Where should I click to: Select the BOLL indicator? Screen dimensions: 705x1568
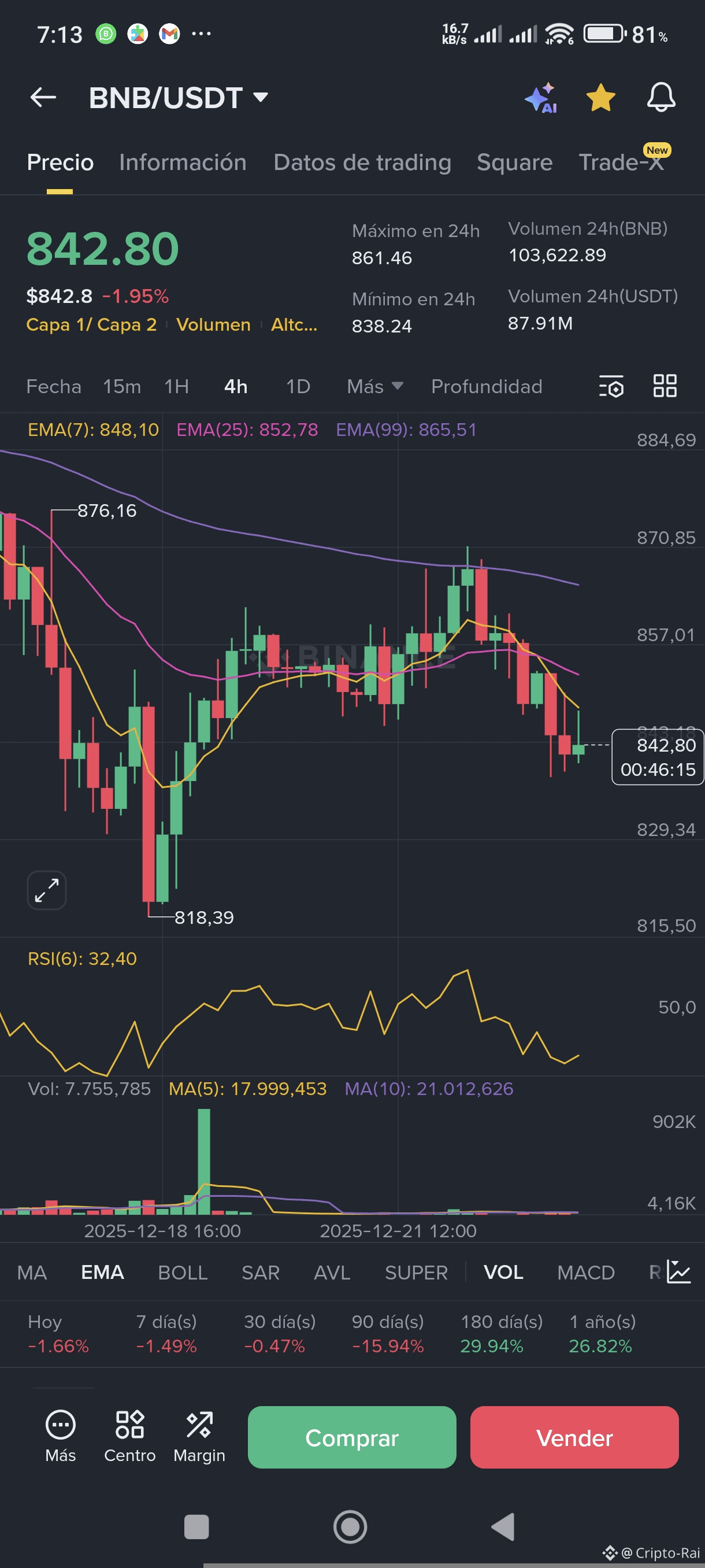(x=183, y=1273)
